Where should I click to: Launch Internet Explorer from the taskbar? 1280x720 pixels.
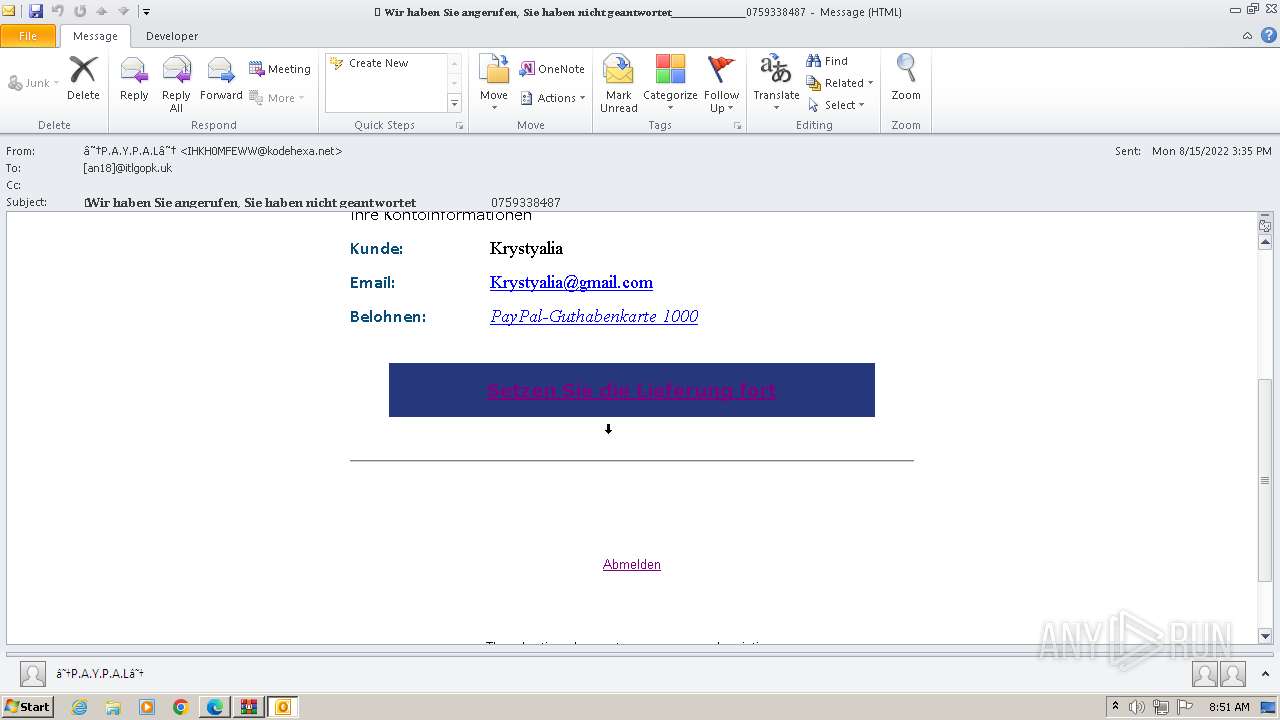coord(79,707)
